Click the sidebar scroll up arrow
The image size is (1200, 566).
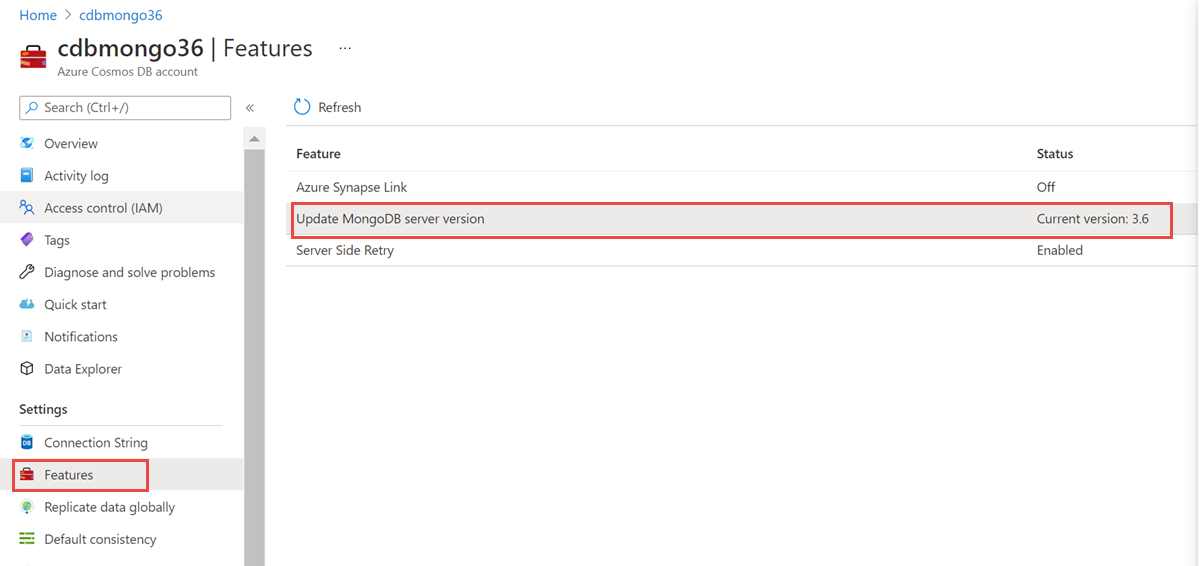point(254,138)
